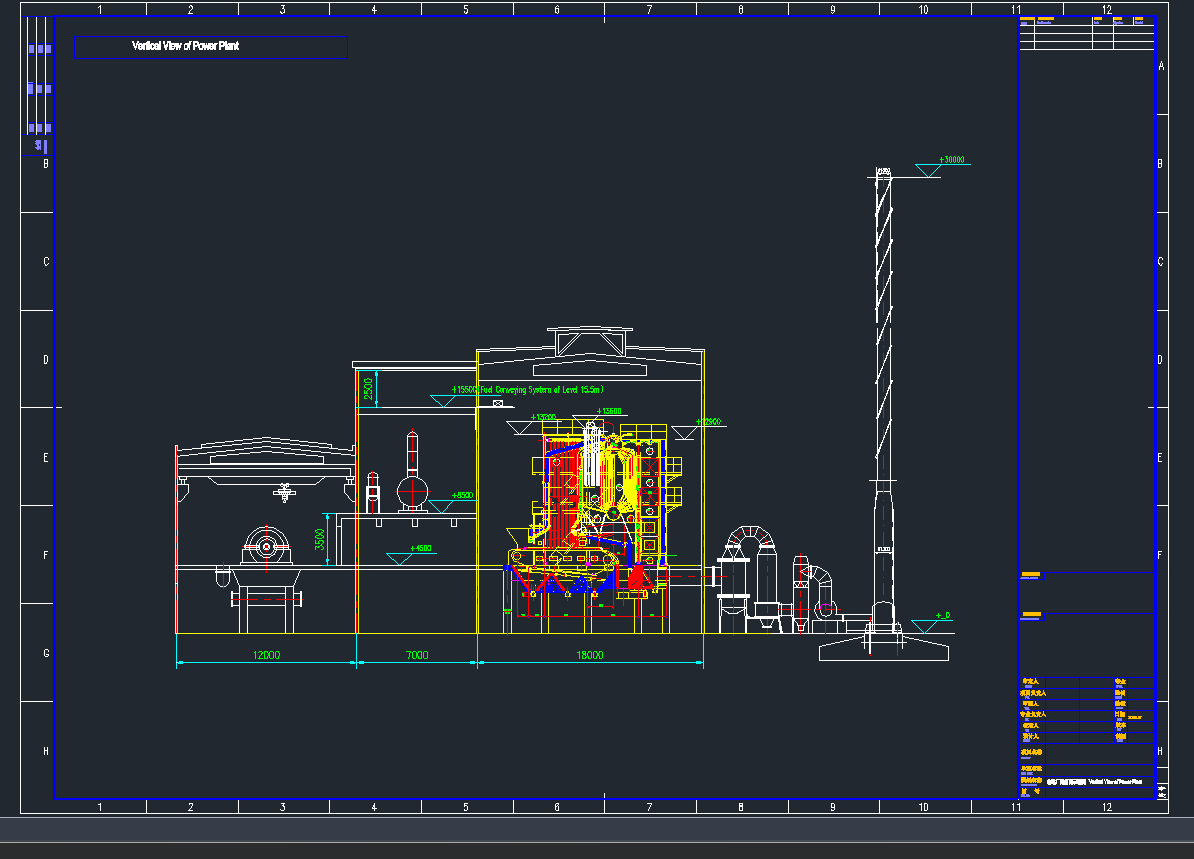1194x859 pixels.
Task: Select the vertical 2500 dimension text
Action: pos(369,389)
